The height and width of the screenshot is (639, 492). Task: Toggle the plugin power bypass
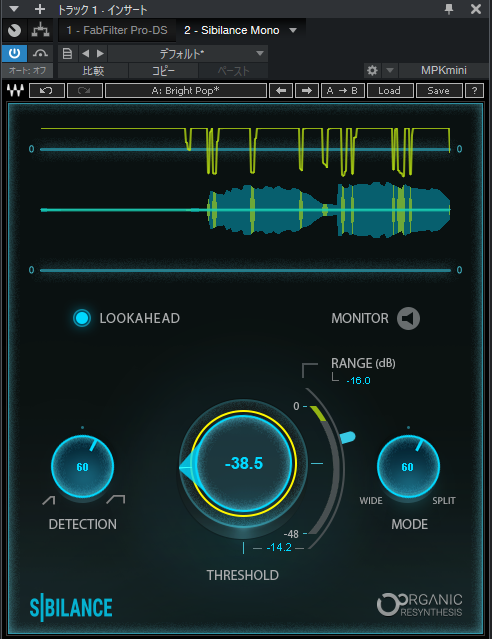tap(15, 53)
